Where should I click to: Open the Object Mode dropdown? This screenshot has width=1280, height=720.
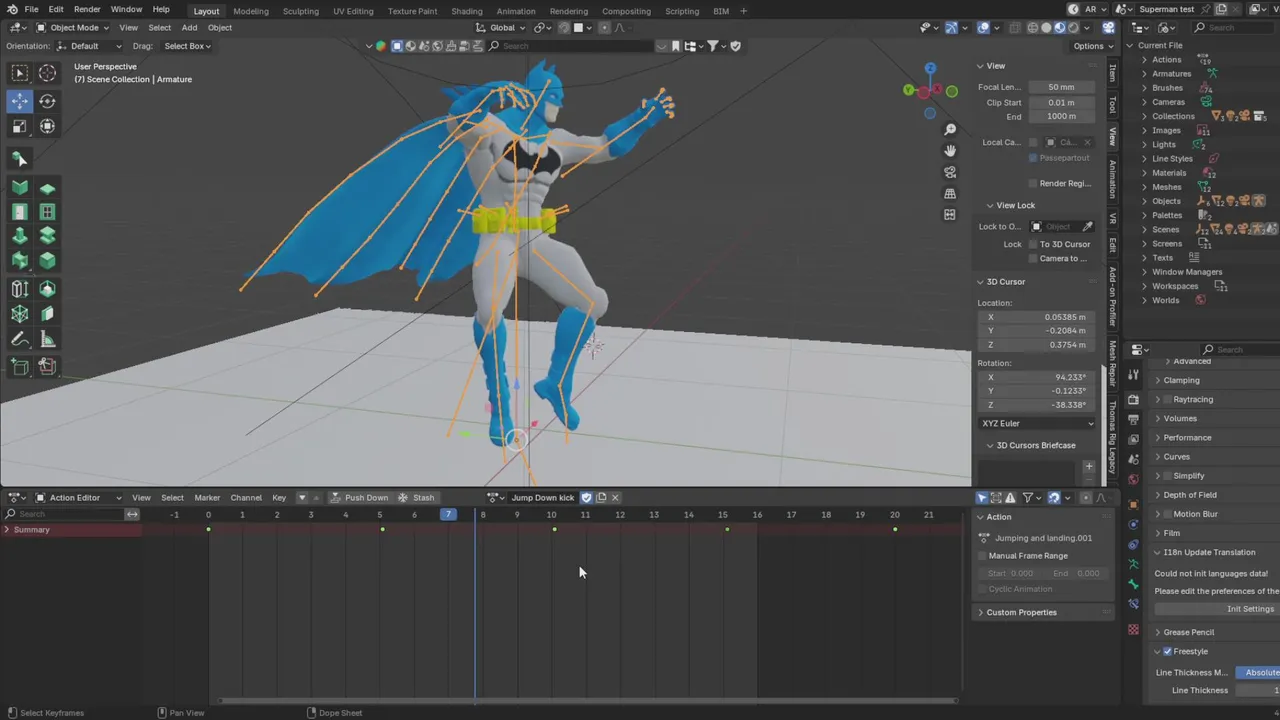74,28
